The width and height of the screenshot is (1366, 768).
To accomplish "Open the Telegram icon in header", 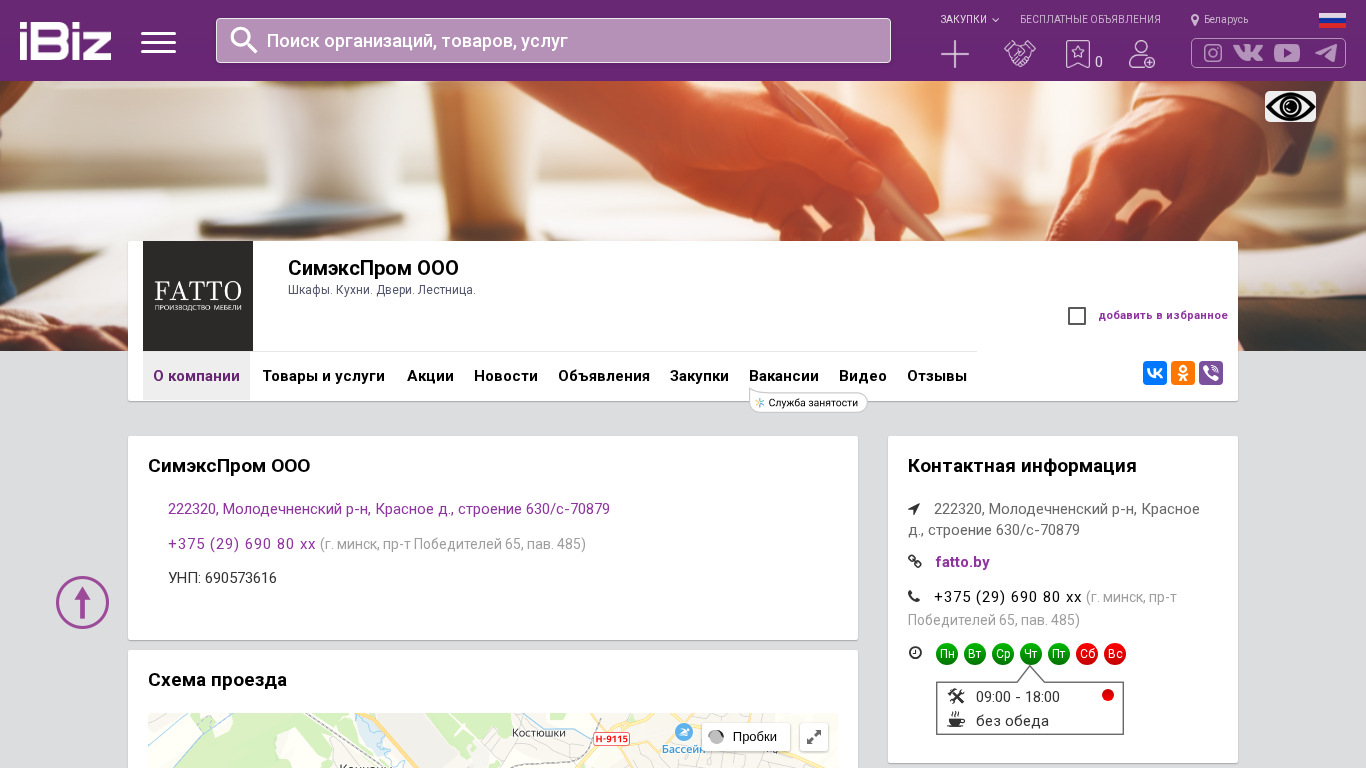I will click(x=1326, y=53).
